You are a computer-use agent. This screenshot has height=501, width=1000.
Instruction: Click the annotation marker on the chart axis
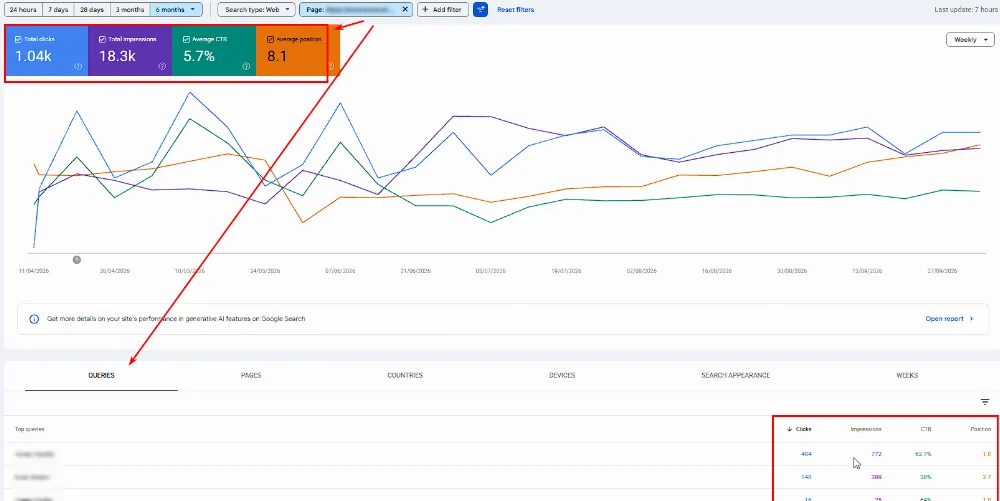point(77,259)
